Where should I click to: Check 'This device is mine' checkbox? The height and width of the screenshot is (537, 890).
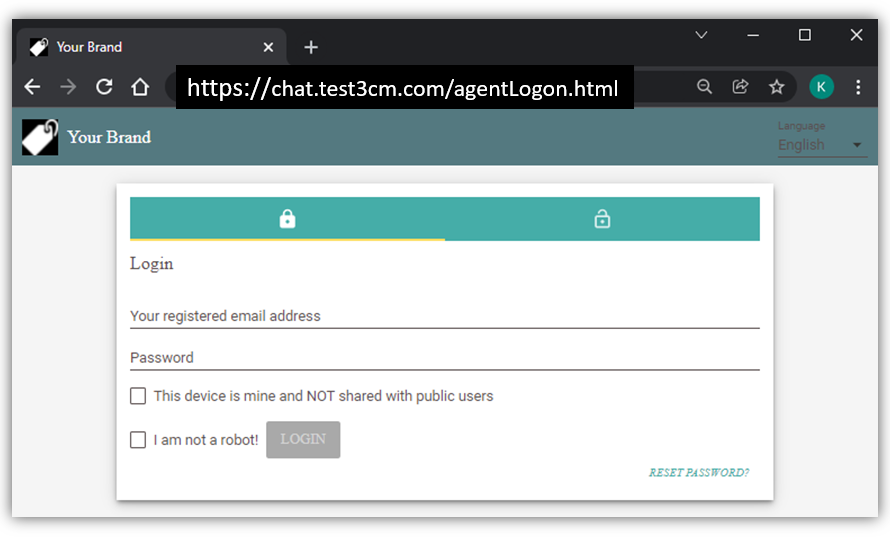(x=138, y=396)
